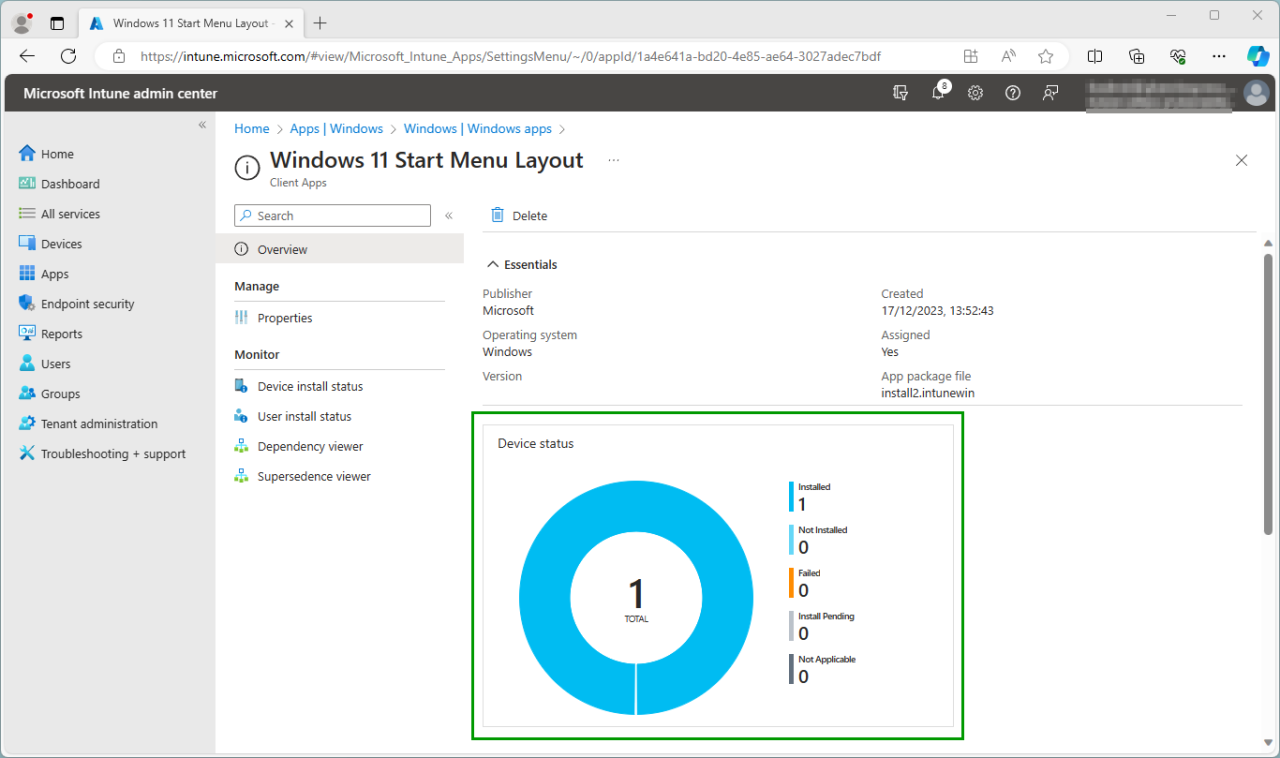1280x758 pixels.
Task: Click the help question mark icon
Action: pyautogui.click(x=1013, y=93)
